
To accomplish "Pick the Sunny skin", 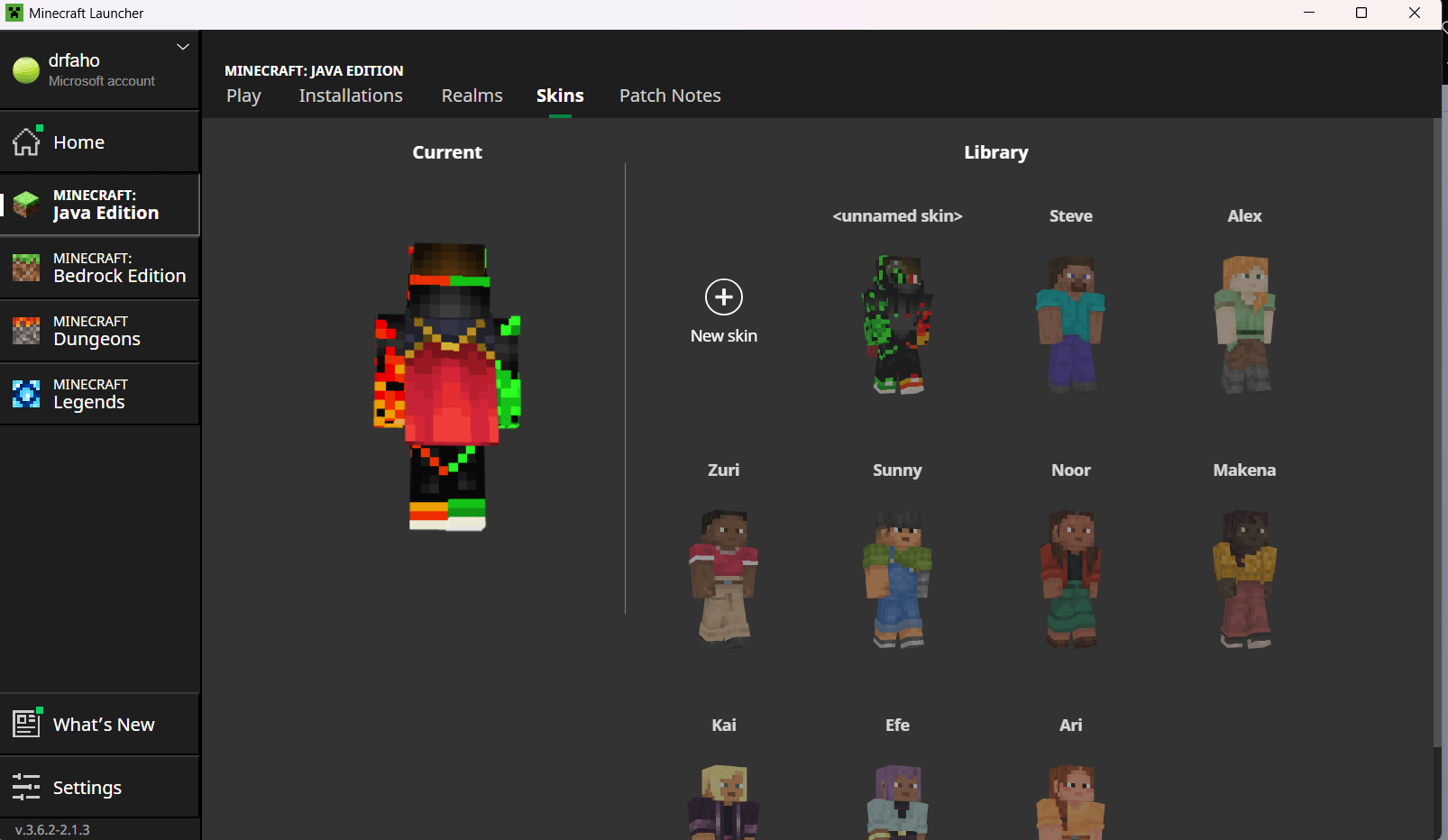I will click(898, 579).
